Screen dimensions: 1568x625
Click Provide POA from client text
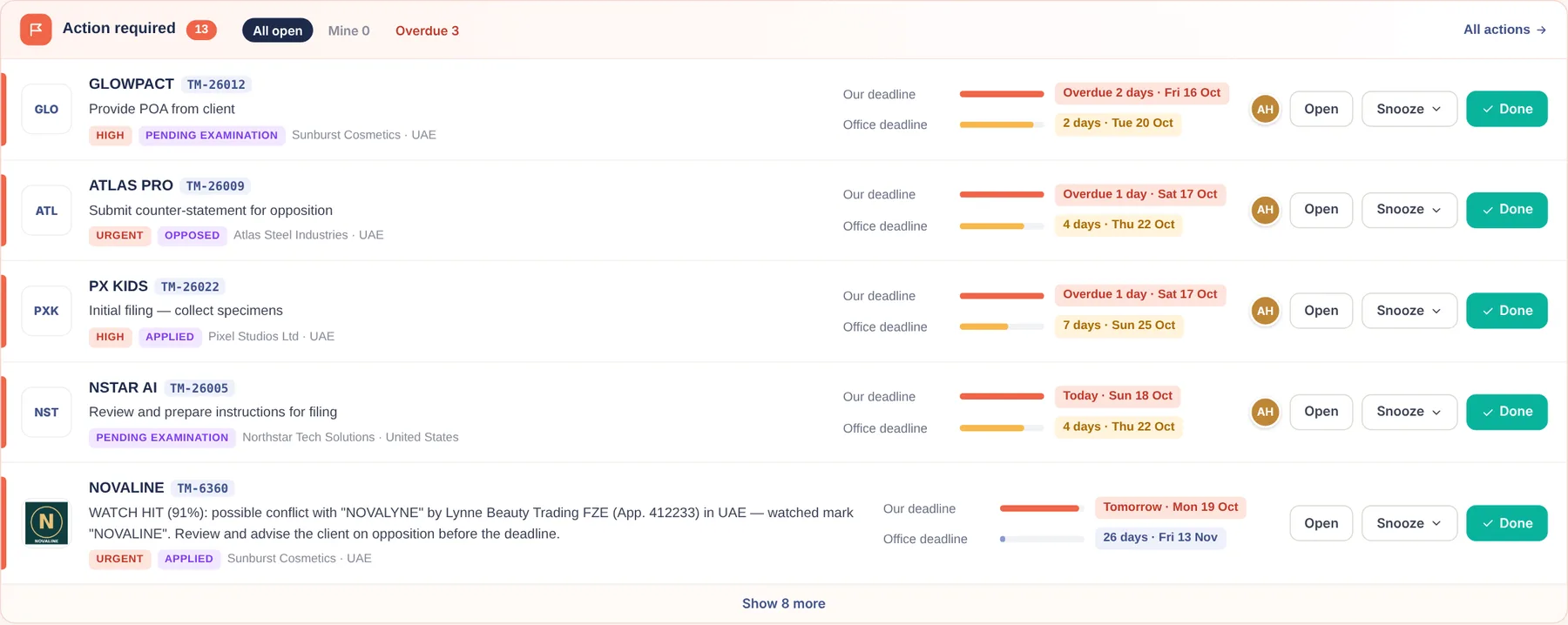162,109
